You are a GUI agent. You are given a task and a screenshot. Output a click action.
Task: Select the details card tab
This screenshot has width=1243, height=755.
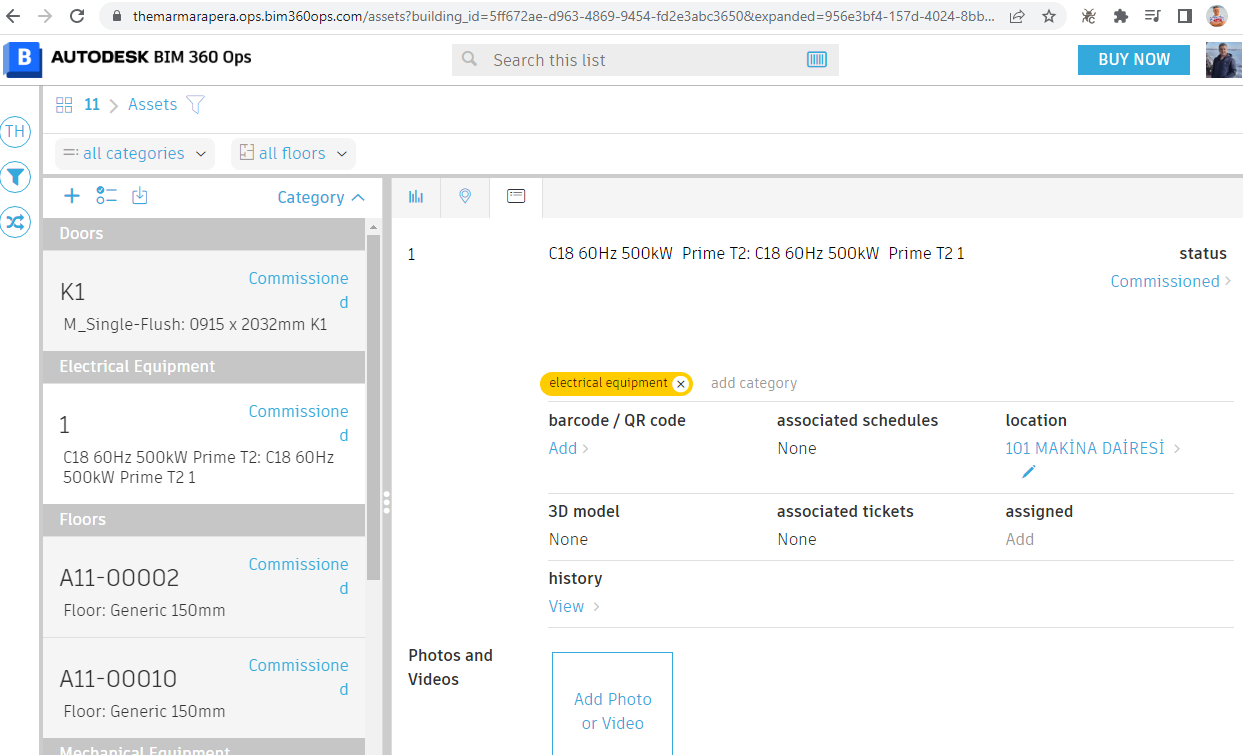(515, 197)
